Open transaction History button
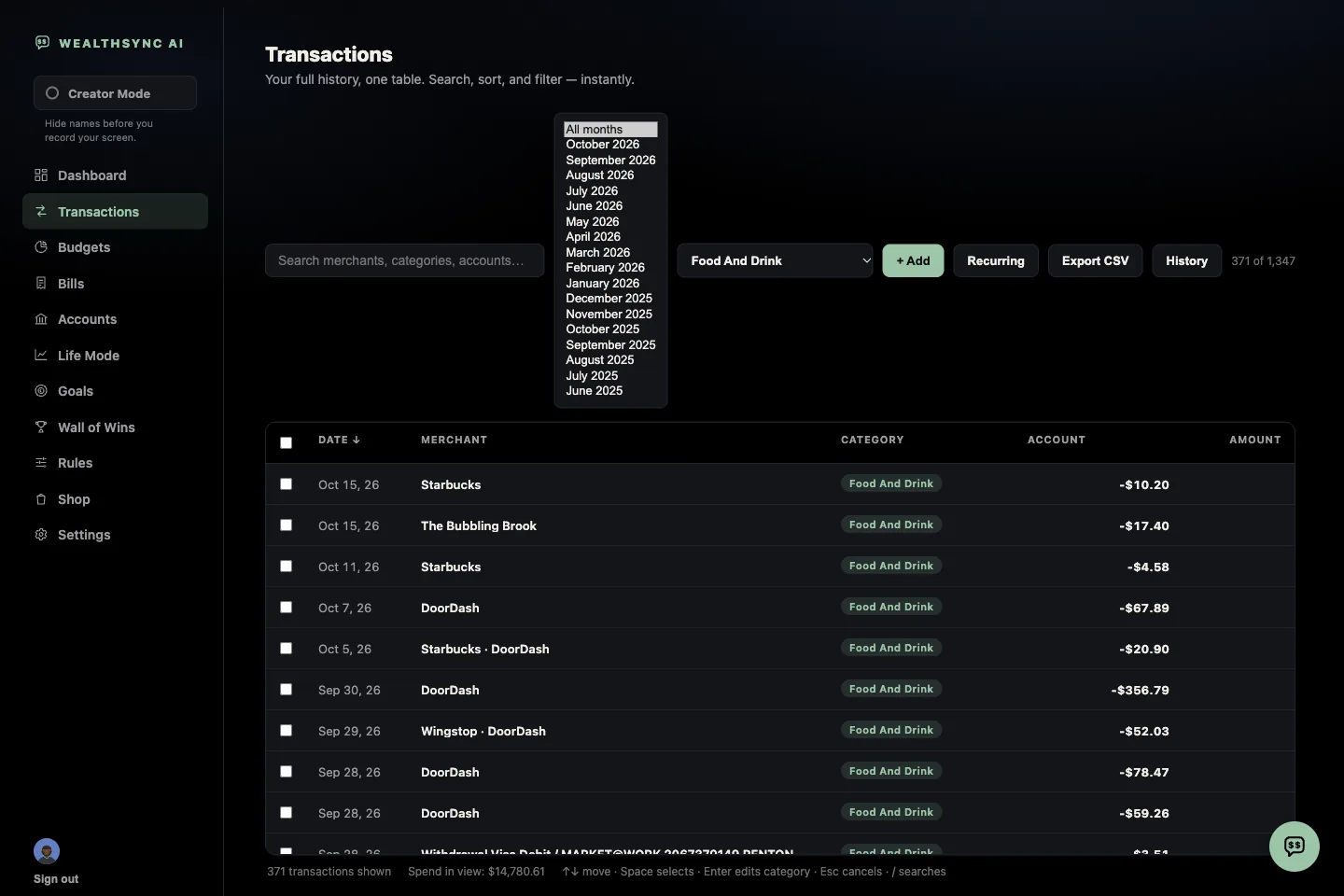1344x896 pixels. (1187, 260)
